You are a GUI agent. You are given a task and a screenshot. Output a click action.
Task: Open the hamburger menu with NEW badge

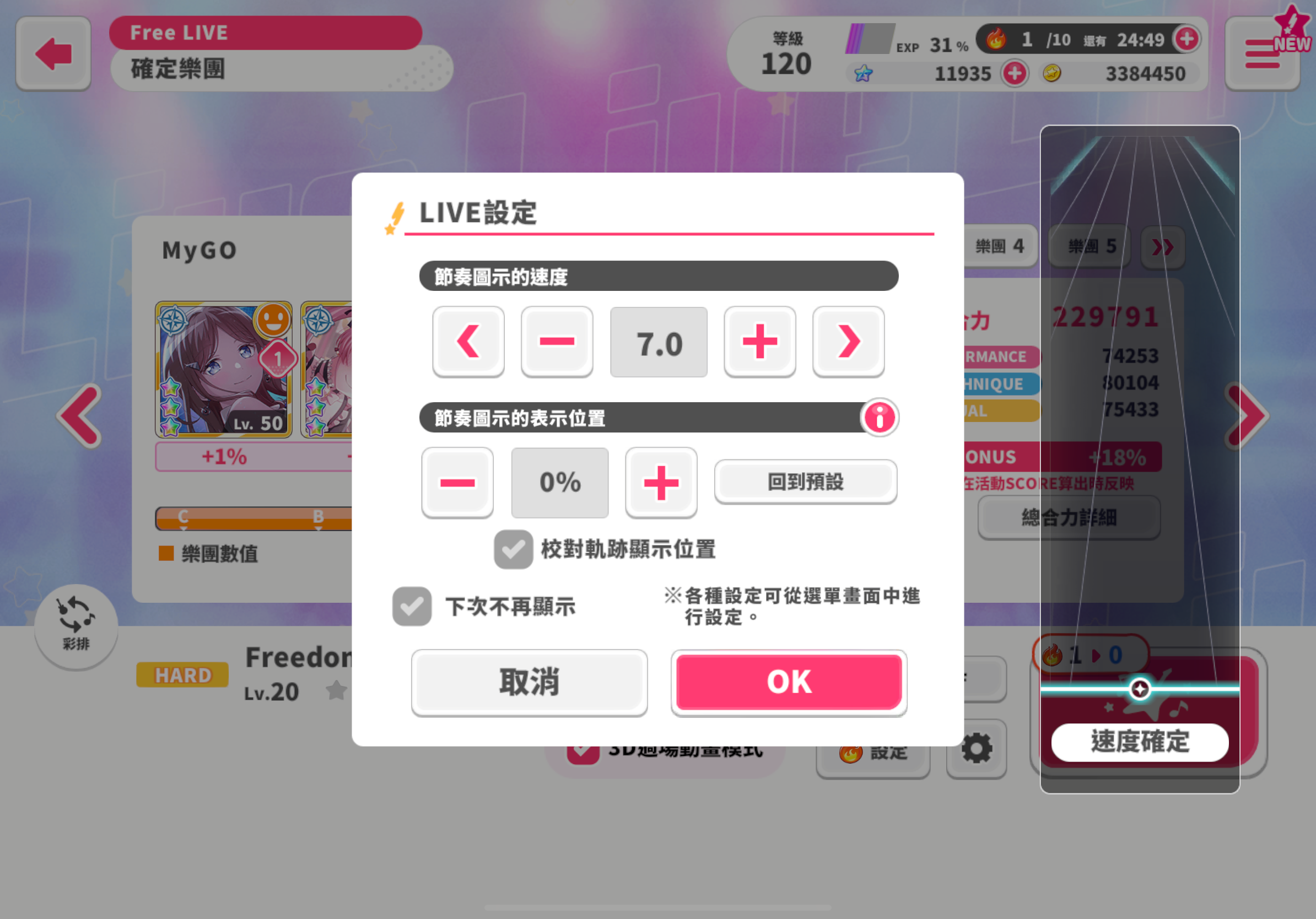(x=1262, y=53)
